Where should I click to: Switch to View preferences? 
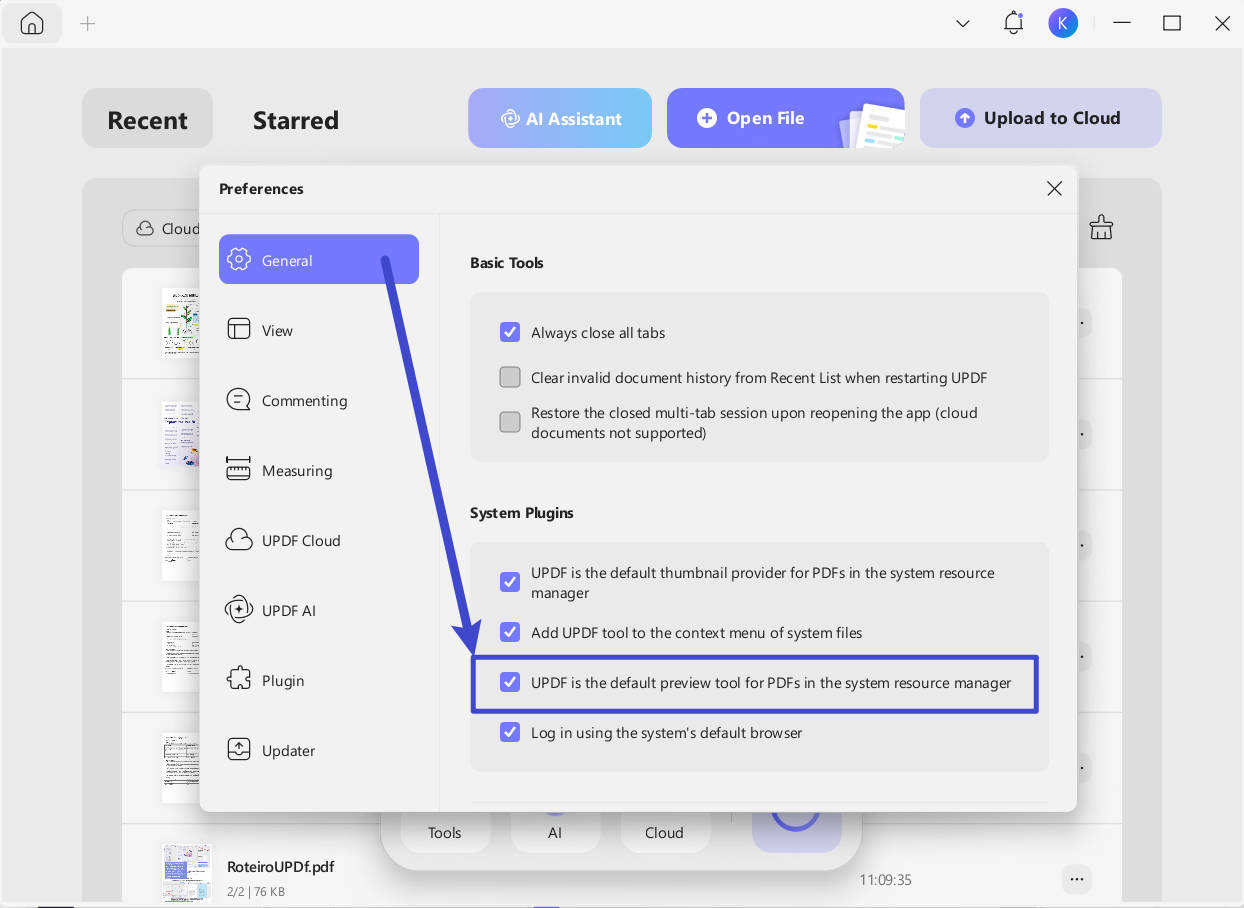coord(318,330)
